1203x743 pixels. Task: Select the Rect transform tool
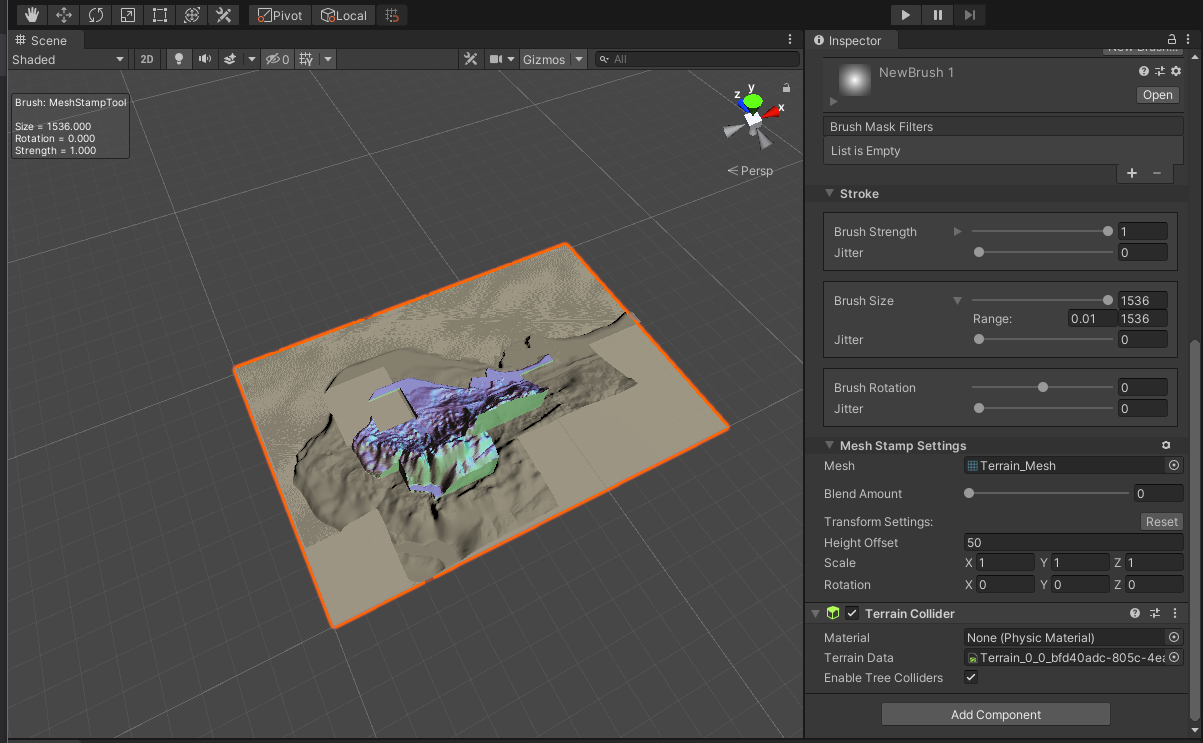click(x=160, y=15)
